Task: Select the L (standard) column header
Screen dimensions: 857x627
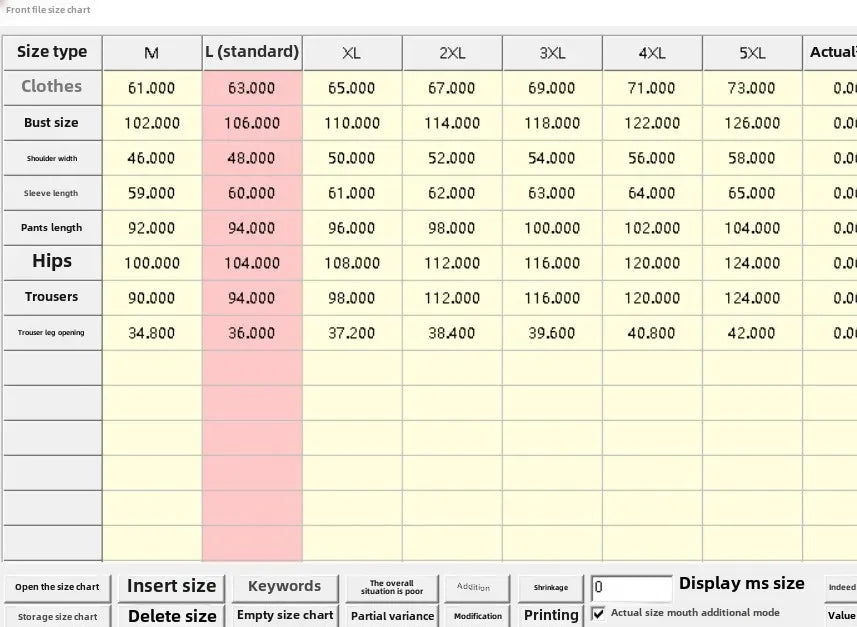Action: coord(252,52)
